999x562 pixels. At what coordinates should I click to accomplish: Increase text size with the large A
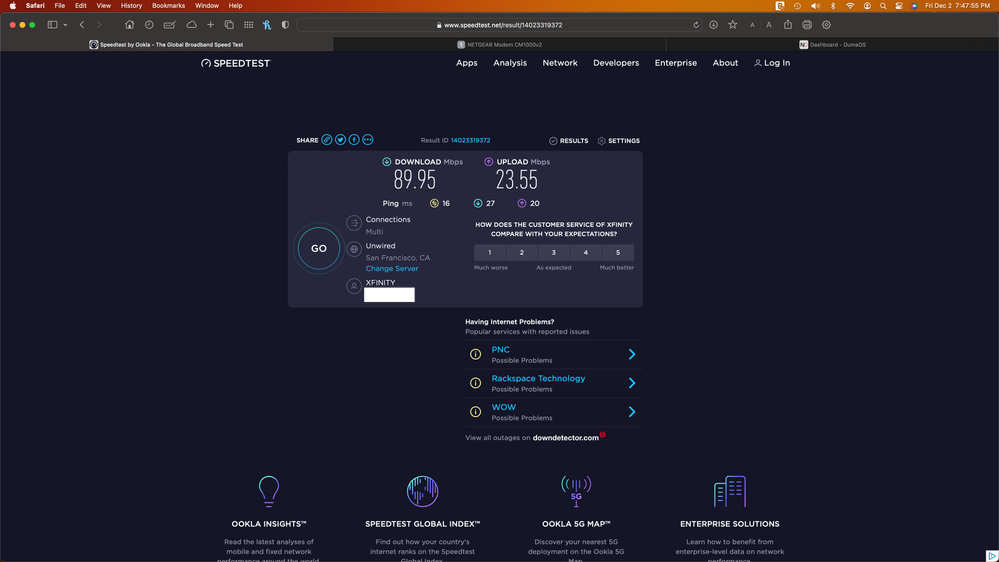coord(769,25)
